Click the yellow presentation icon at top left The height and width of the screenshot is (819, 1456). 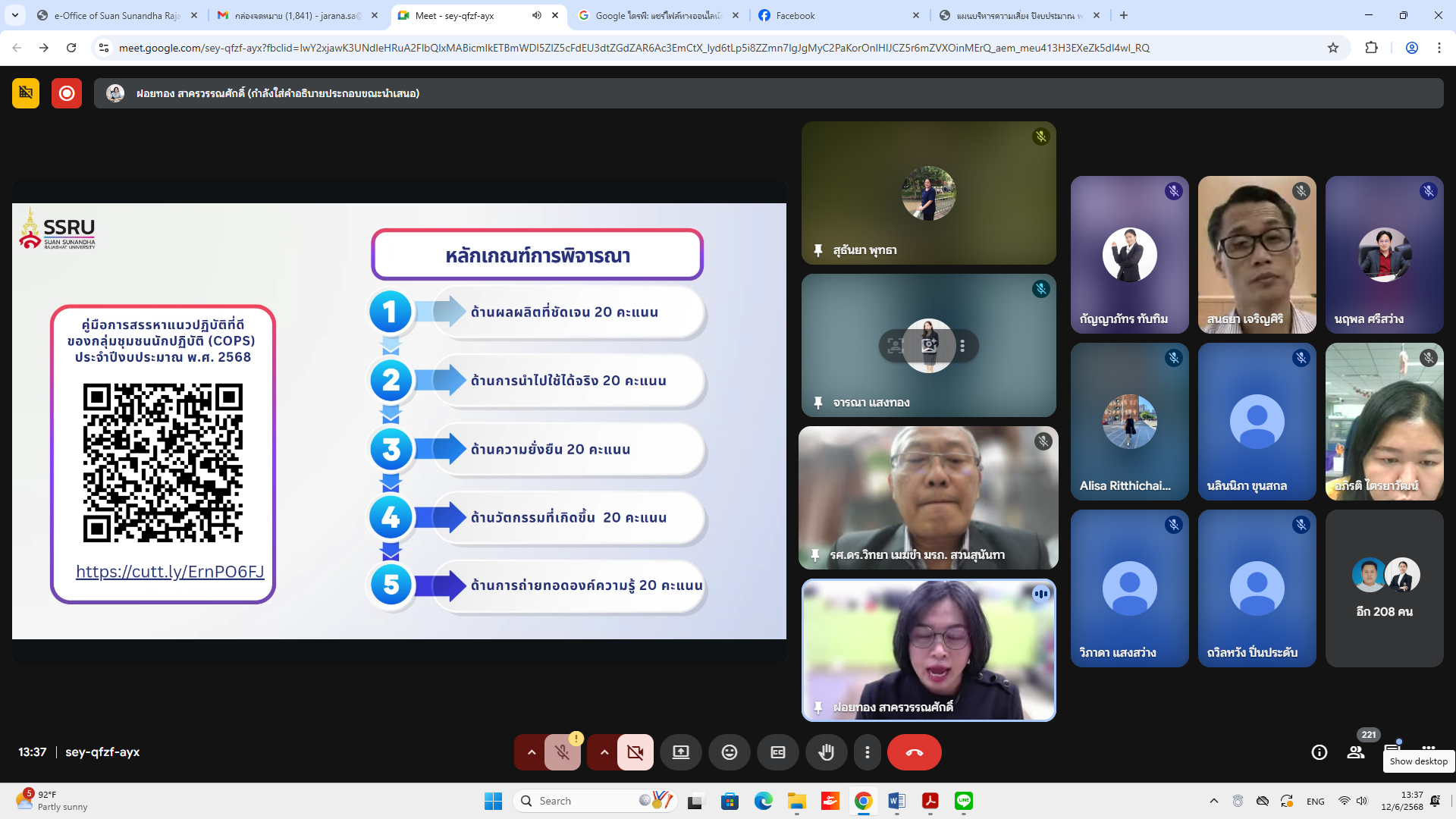[x=26, y=93]
